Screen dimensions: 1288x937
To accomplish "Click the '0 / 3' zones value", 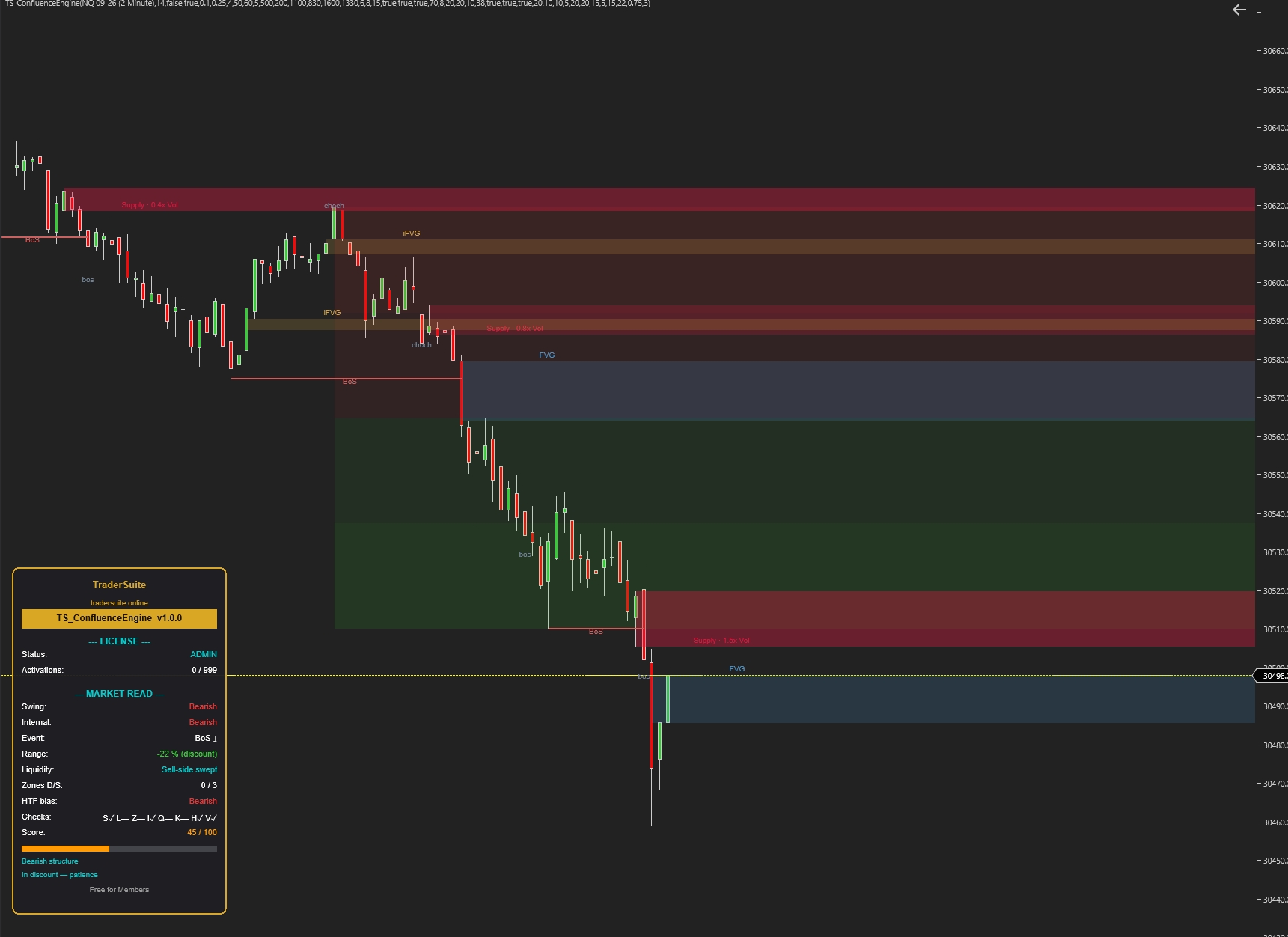I will [x=209, y=785].
